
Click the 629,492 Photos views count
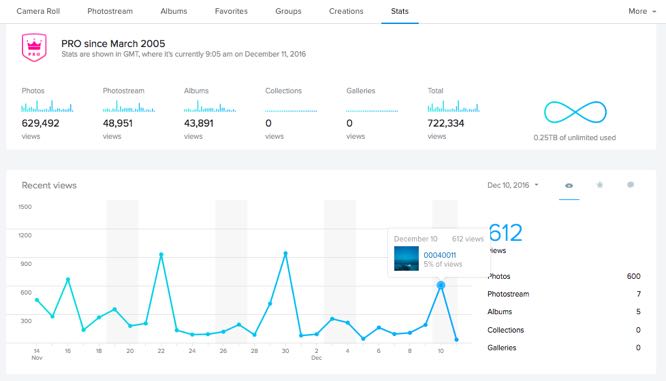coord(40,123)
